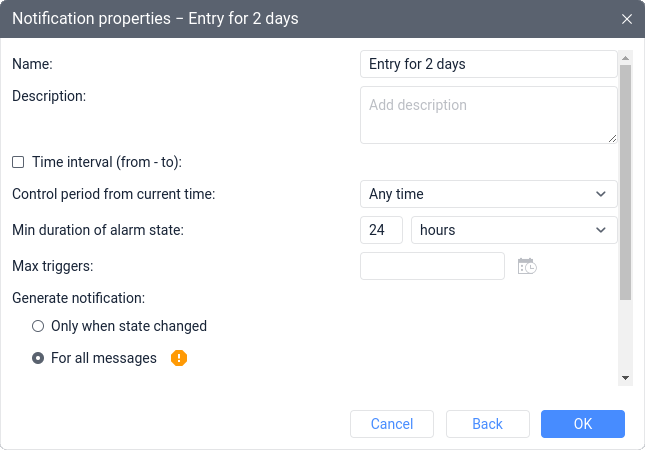Click the Description box resize handle
Screen dimensions: 645x450
(611, 138)
